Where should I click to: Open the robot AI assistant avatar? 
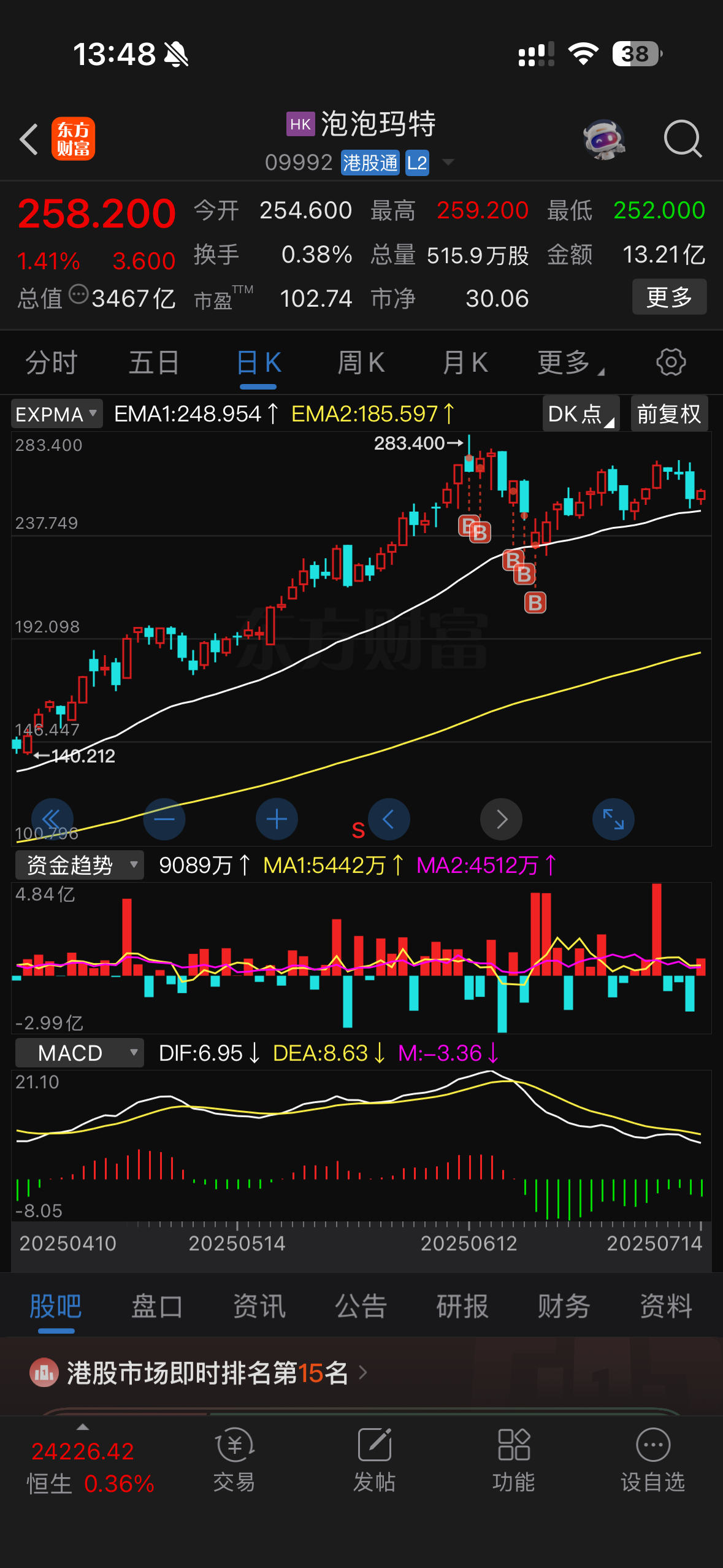(605, 139)
